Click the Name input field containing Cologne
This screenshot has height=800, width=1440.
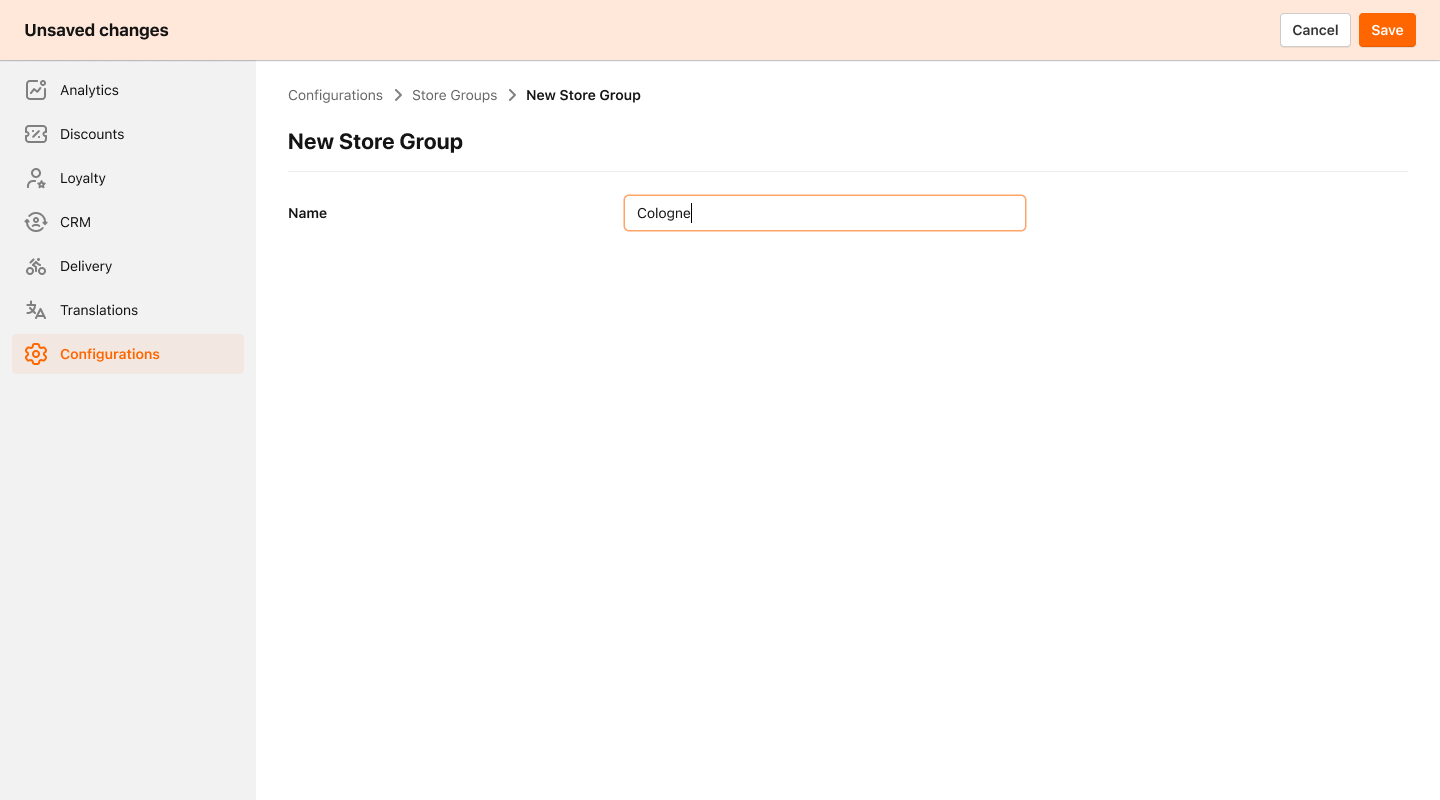824,213
